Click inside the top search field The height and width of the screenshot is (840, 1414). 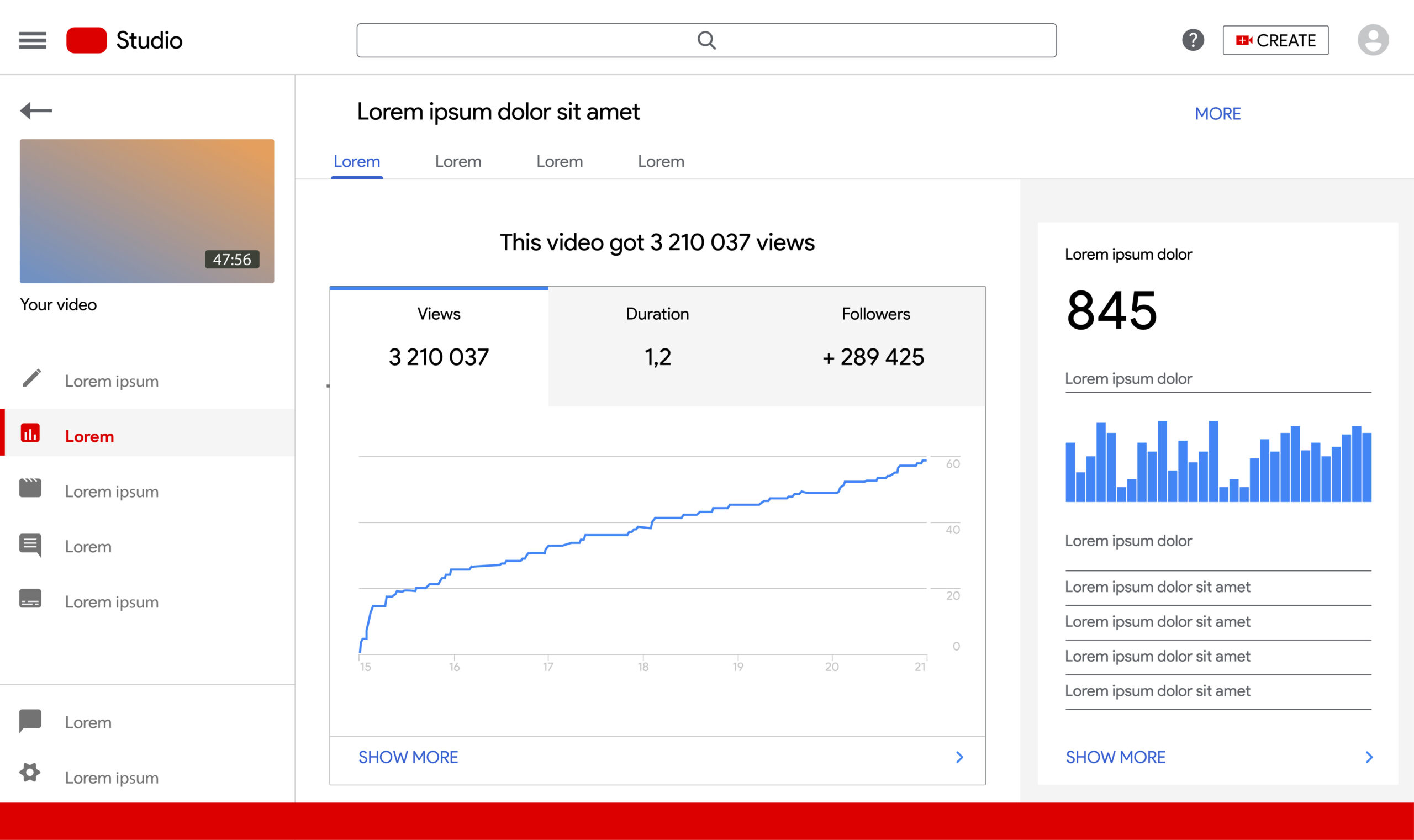pyautogui.click(x=706, y=40)
